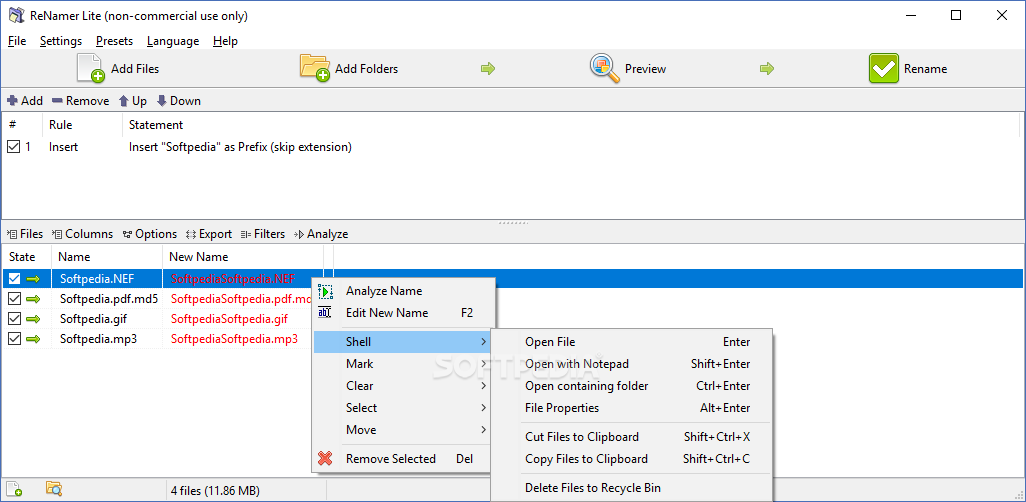Open the File menu
This screenshot has height=502, width=1026.
[17, 41]
